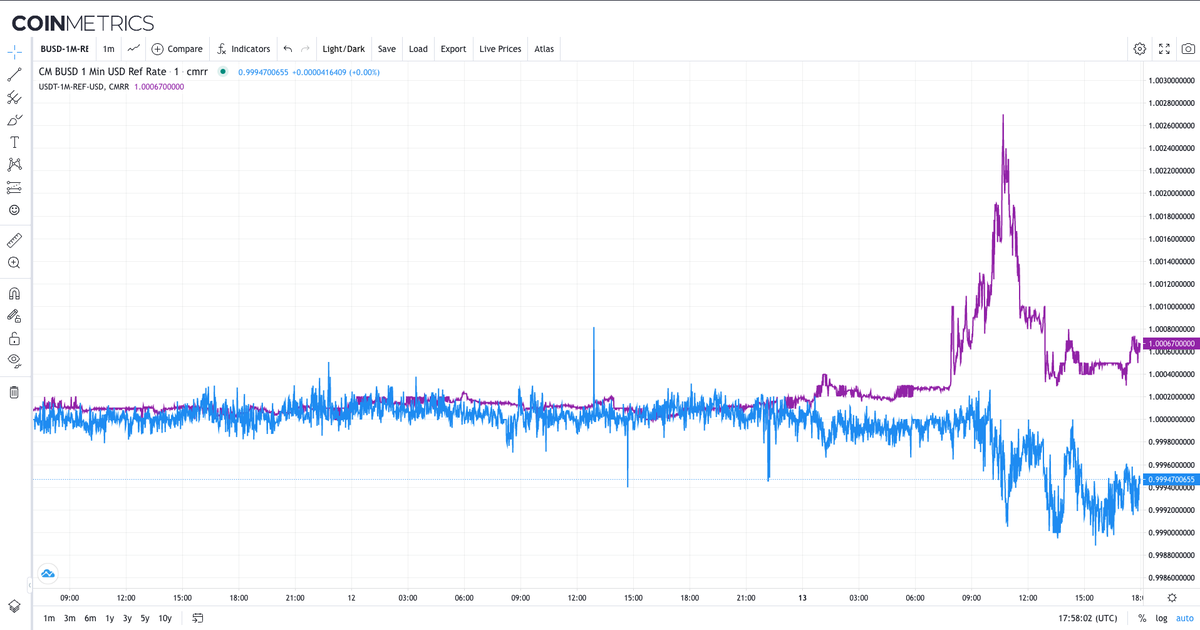Open the BUSD-1M-RE symbol search

click(65, 47)
